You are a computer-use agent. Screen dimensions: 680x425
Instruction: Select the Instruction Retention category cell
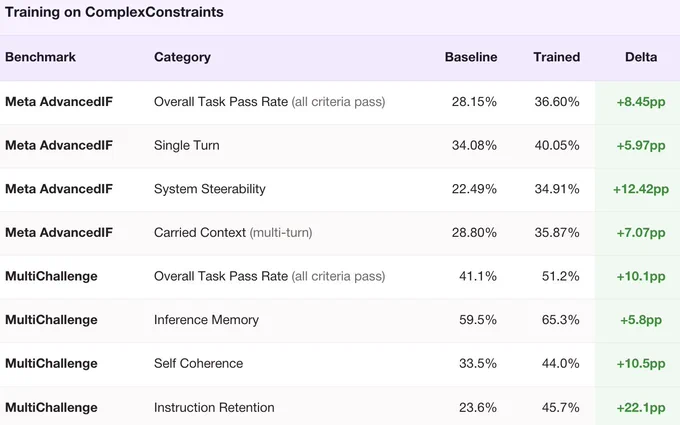pos(214,408)
